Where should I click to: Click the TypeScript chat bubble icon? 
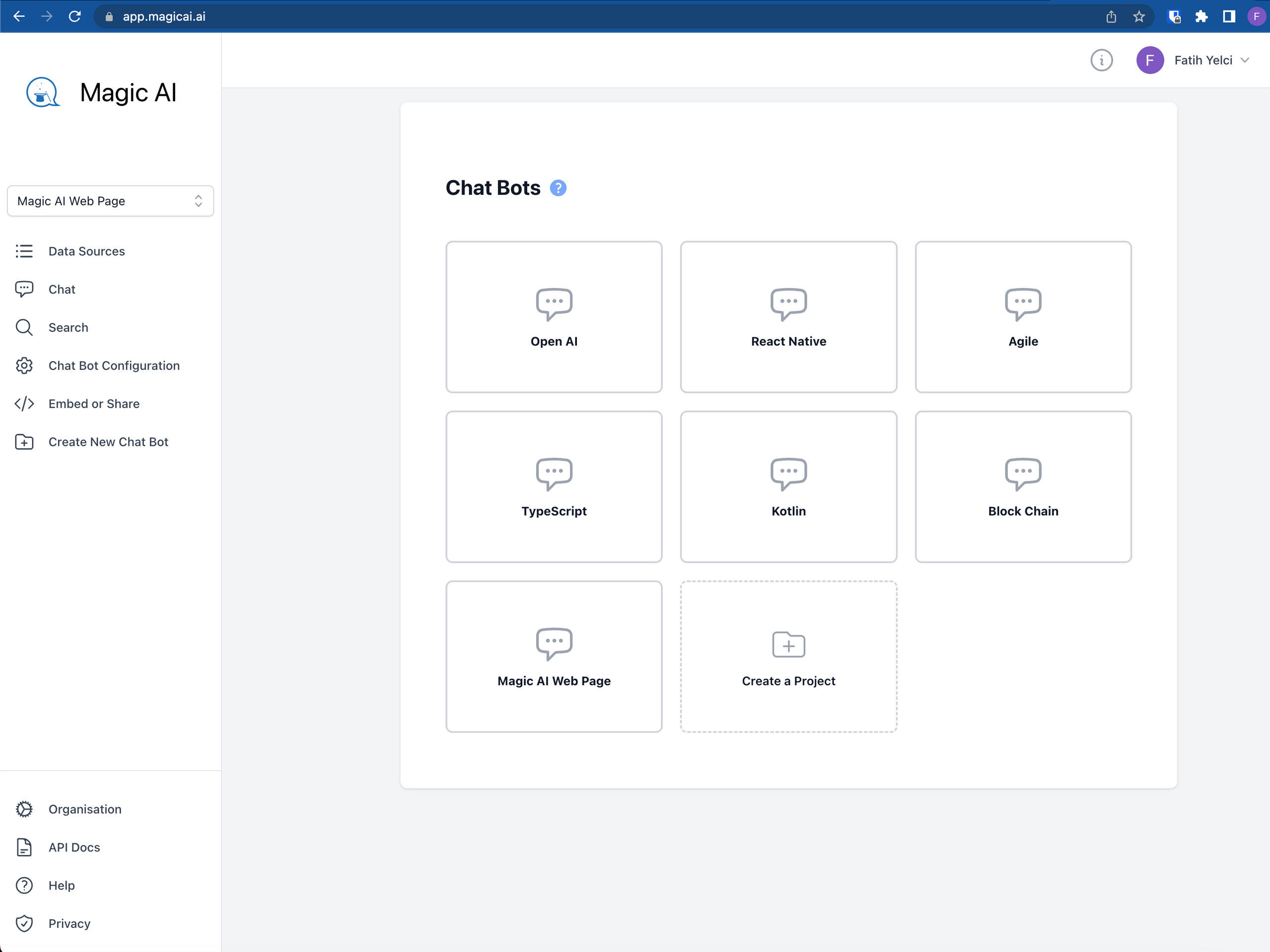(554, 474)
